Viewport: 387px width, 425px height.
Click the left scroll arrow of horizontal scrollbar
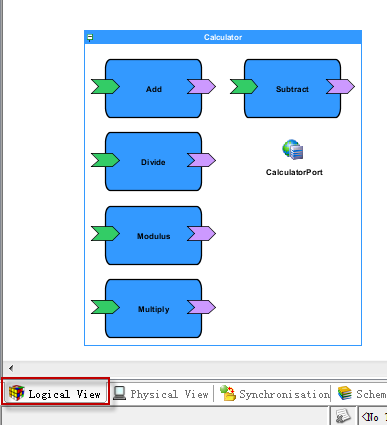(x=11, y=368)
